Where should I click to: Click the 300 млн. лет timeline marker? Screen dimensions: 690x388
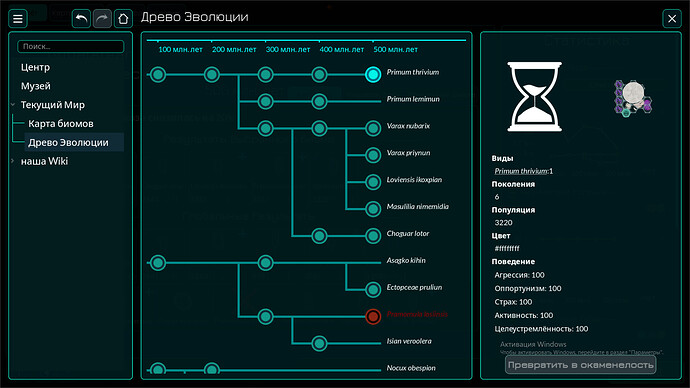[x=288, y=50]
